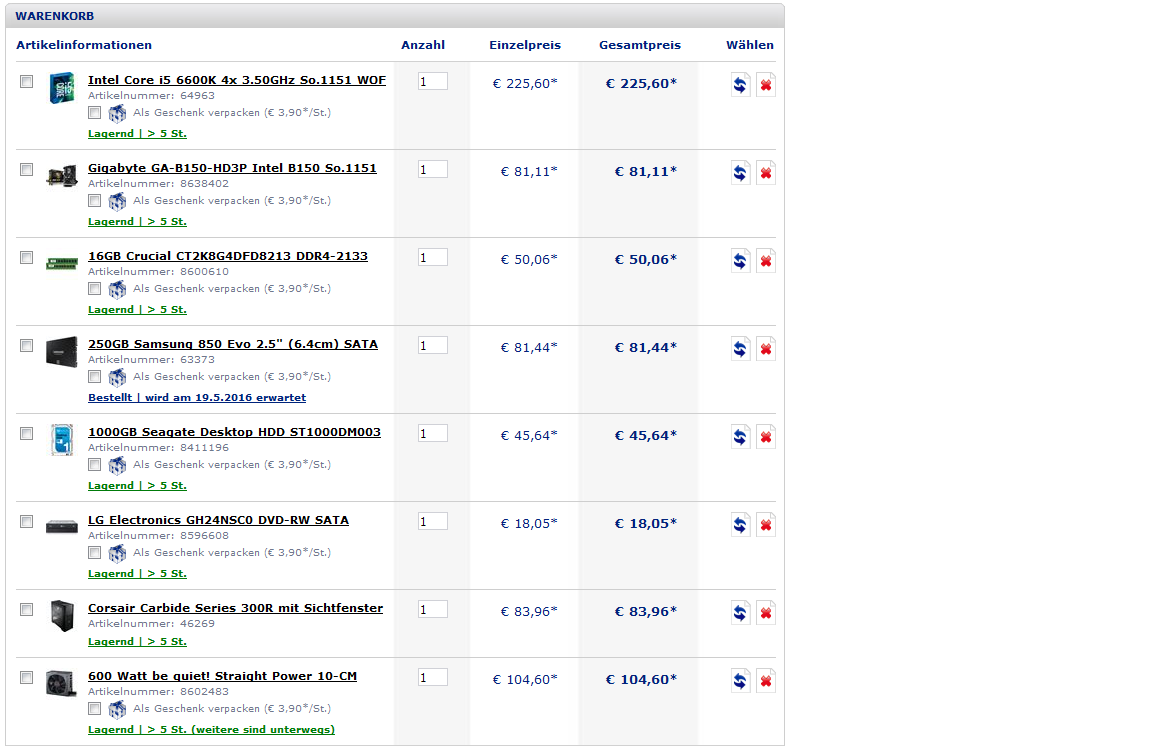Click quantity field for LG DVD-RW
1152x746 pixels.
(433, 522)
